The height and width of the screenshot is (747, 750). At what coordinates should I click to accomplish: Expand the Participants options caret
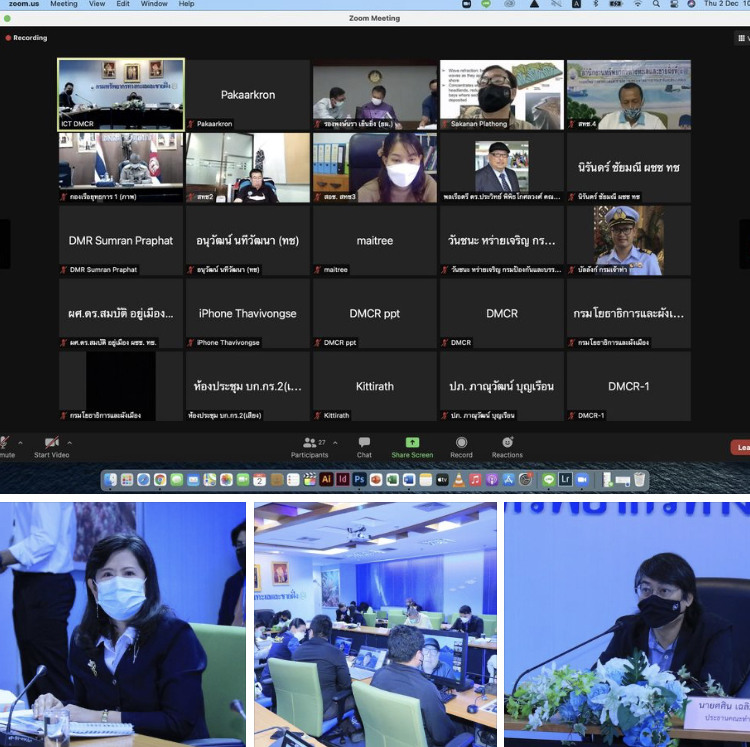pos(335,443)
